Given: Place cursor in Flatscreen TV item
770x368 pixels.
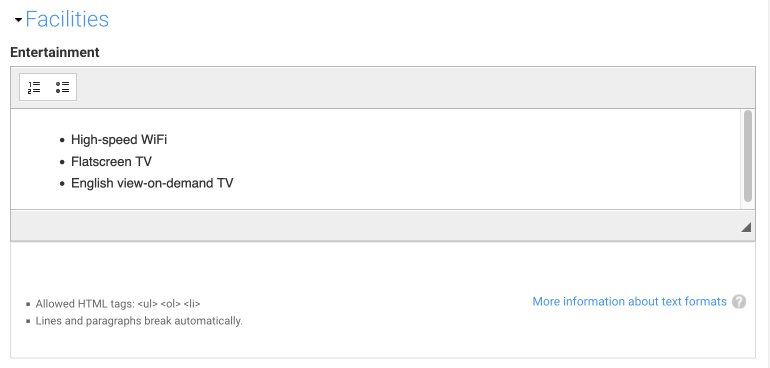Looking at the screenshot, I should pyautogui.click(x=111, y=161).
